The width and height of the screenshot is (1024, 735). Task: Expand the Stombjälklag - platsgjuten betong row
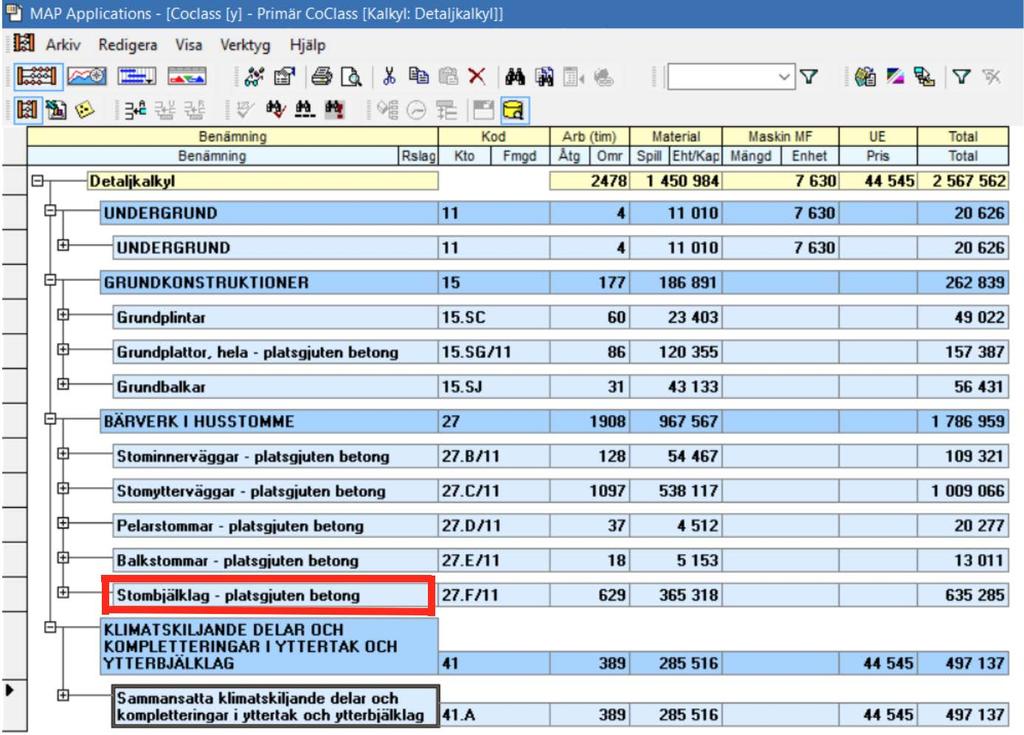(x=63, y=593)
